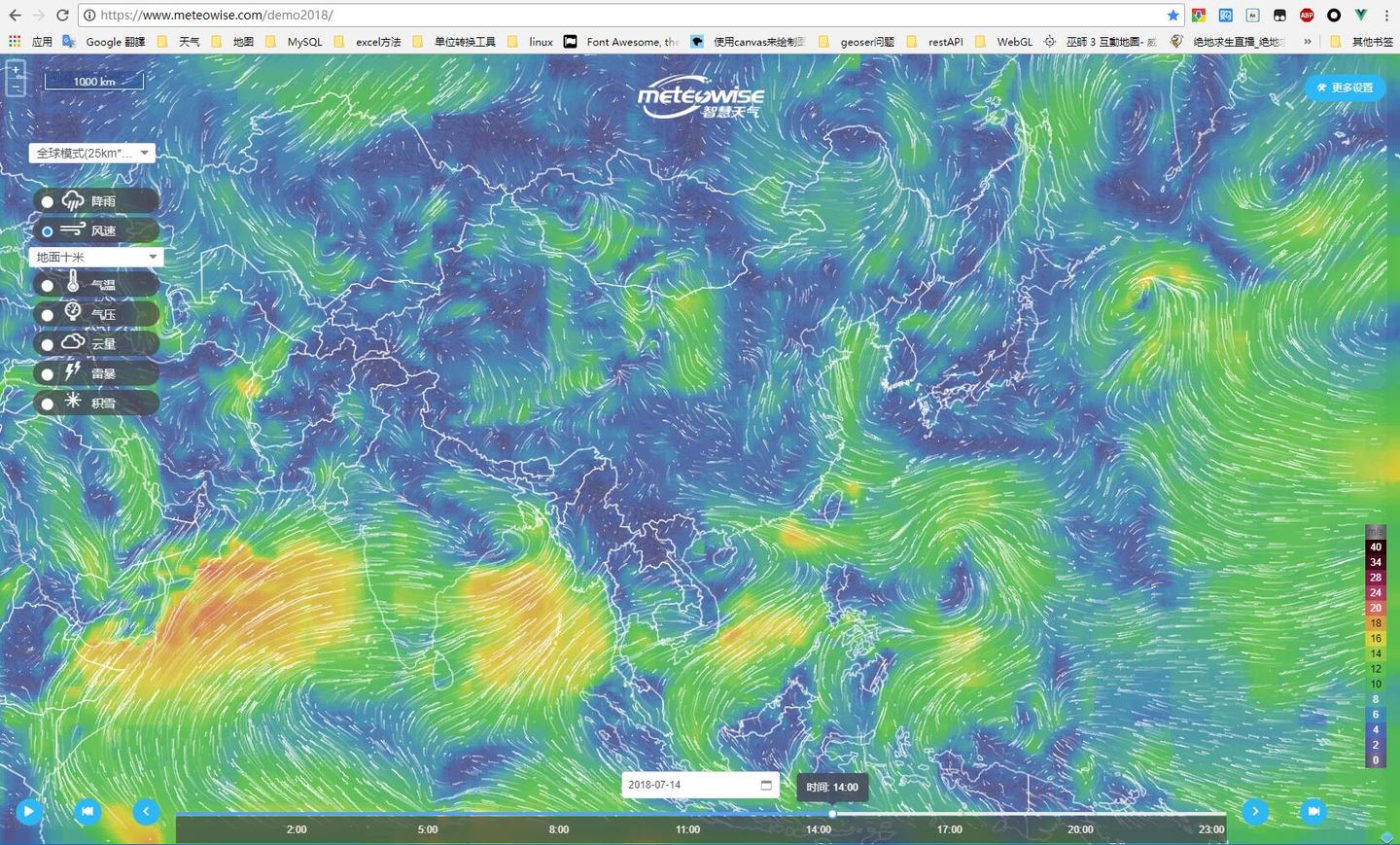This screenshot has height=845, width=1400.
Task: Open the geoser问题 bookmarks folder
Action: pyautogui.click(x=857, y=42)
